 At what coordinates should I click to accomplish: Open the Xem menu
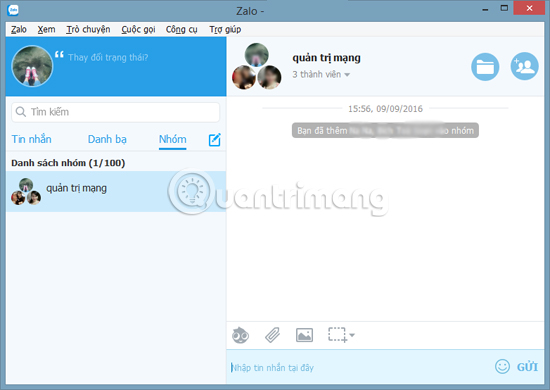(46, 29)
